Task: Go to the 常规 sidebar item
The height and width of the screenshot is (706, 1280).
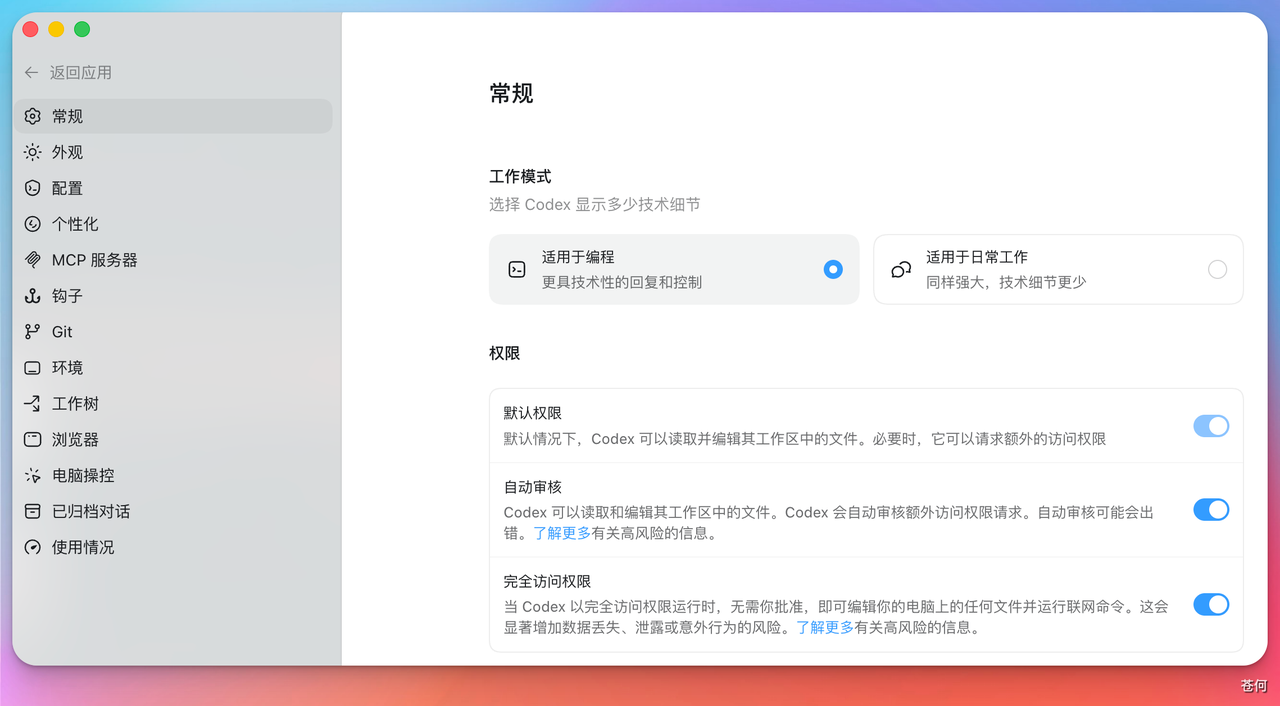Action: pos(173,116)
